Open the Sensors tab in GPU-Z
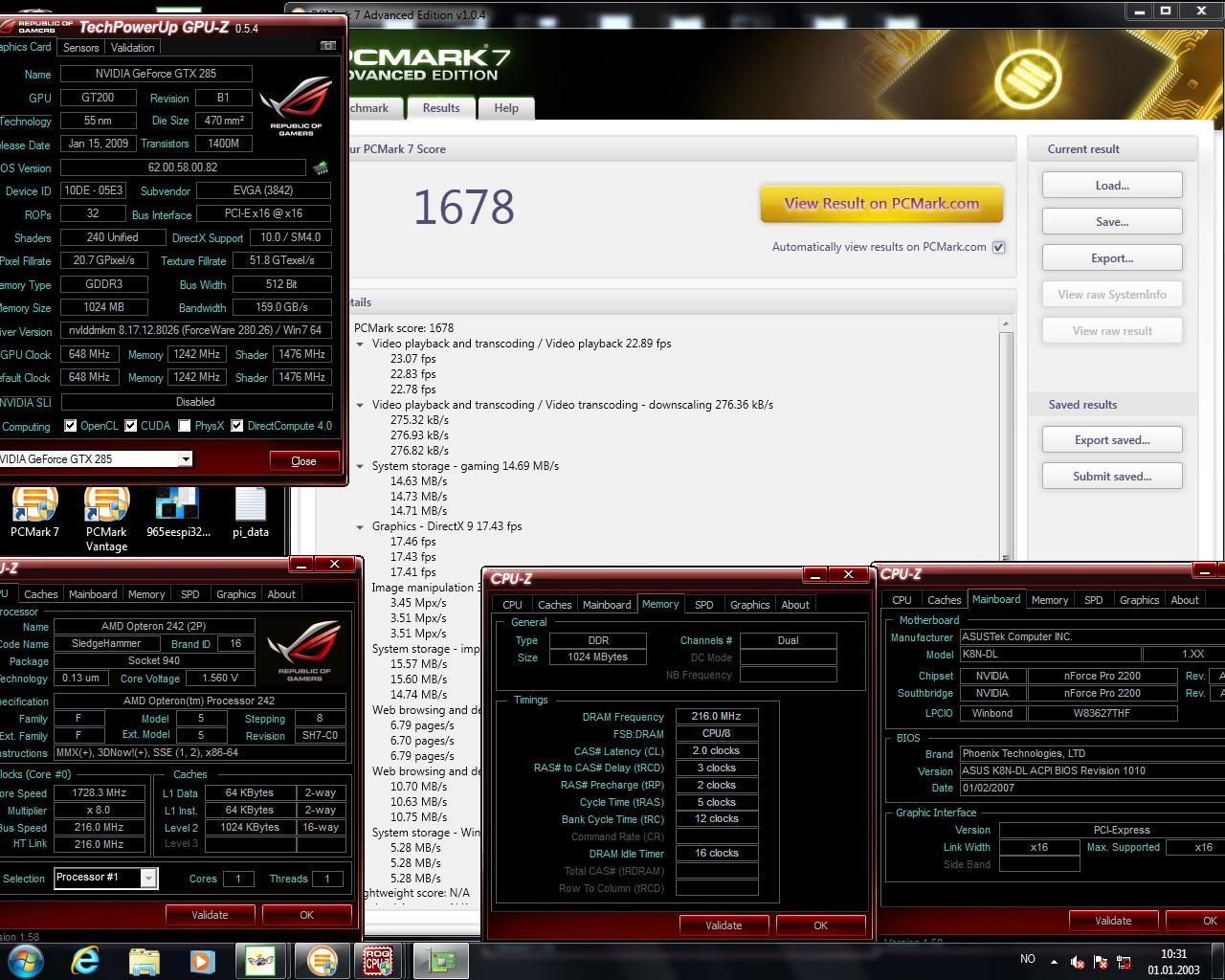This screenshot has width=1225, height=980. click(80, 47)
